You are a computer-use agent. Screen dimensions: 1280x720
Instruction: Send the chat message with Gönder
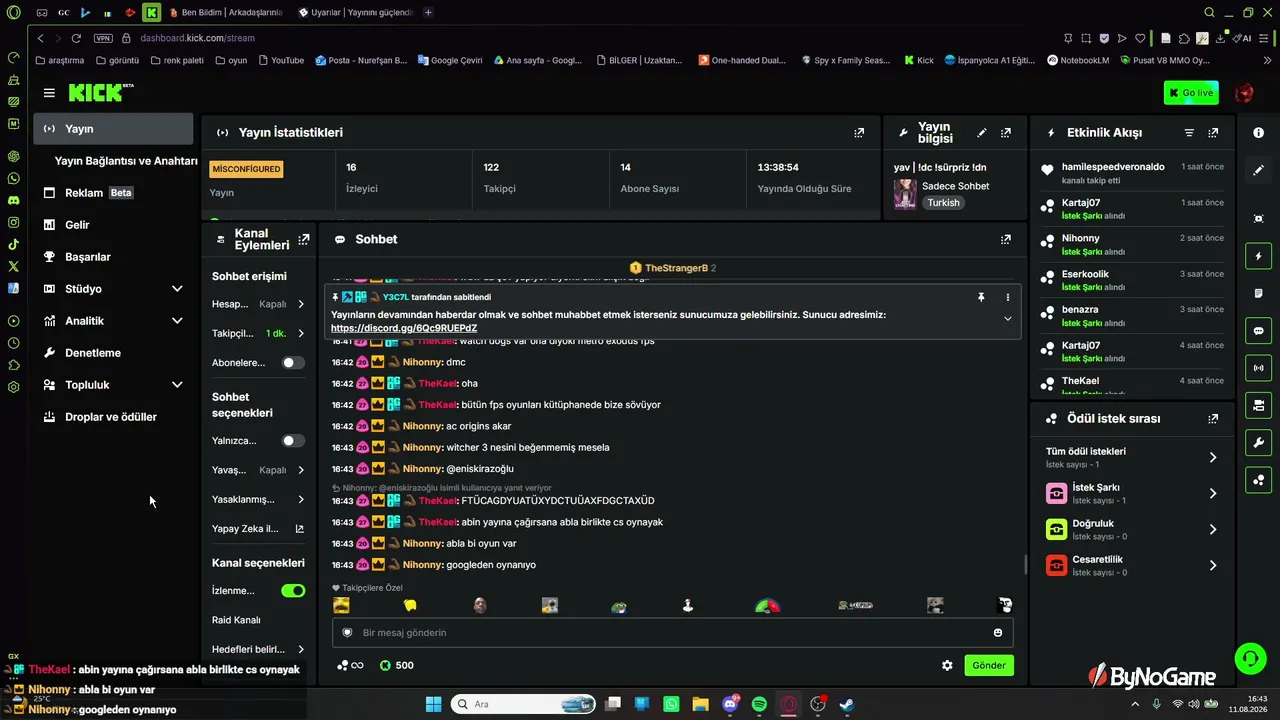click(989, 665)
